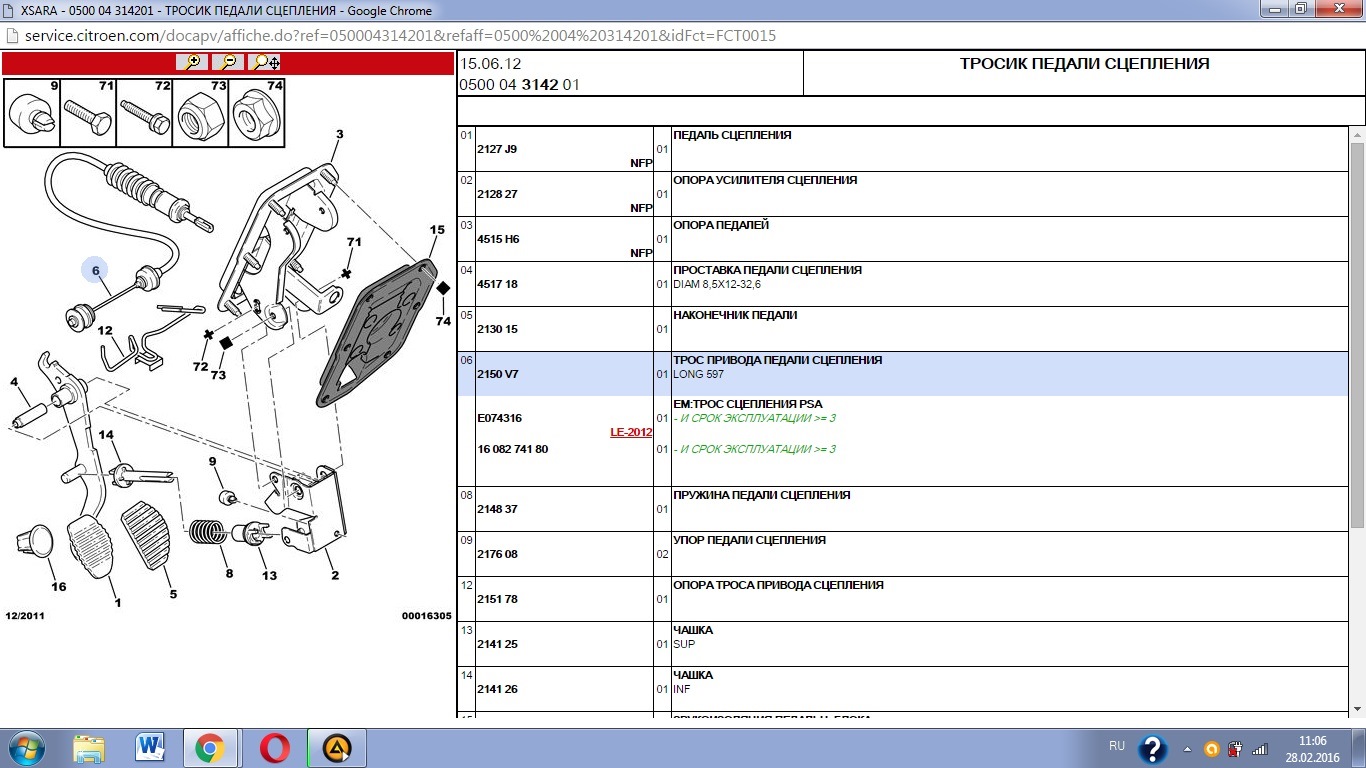Select part thumbnail number 9
Screen dimensions: 1366x768
coord(31,113)
